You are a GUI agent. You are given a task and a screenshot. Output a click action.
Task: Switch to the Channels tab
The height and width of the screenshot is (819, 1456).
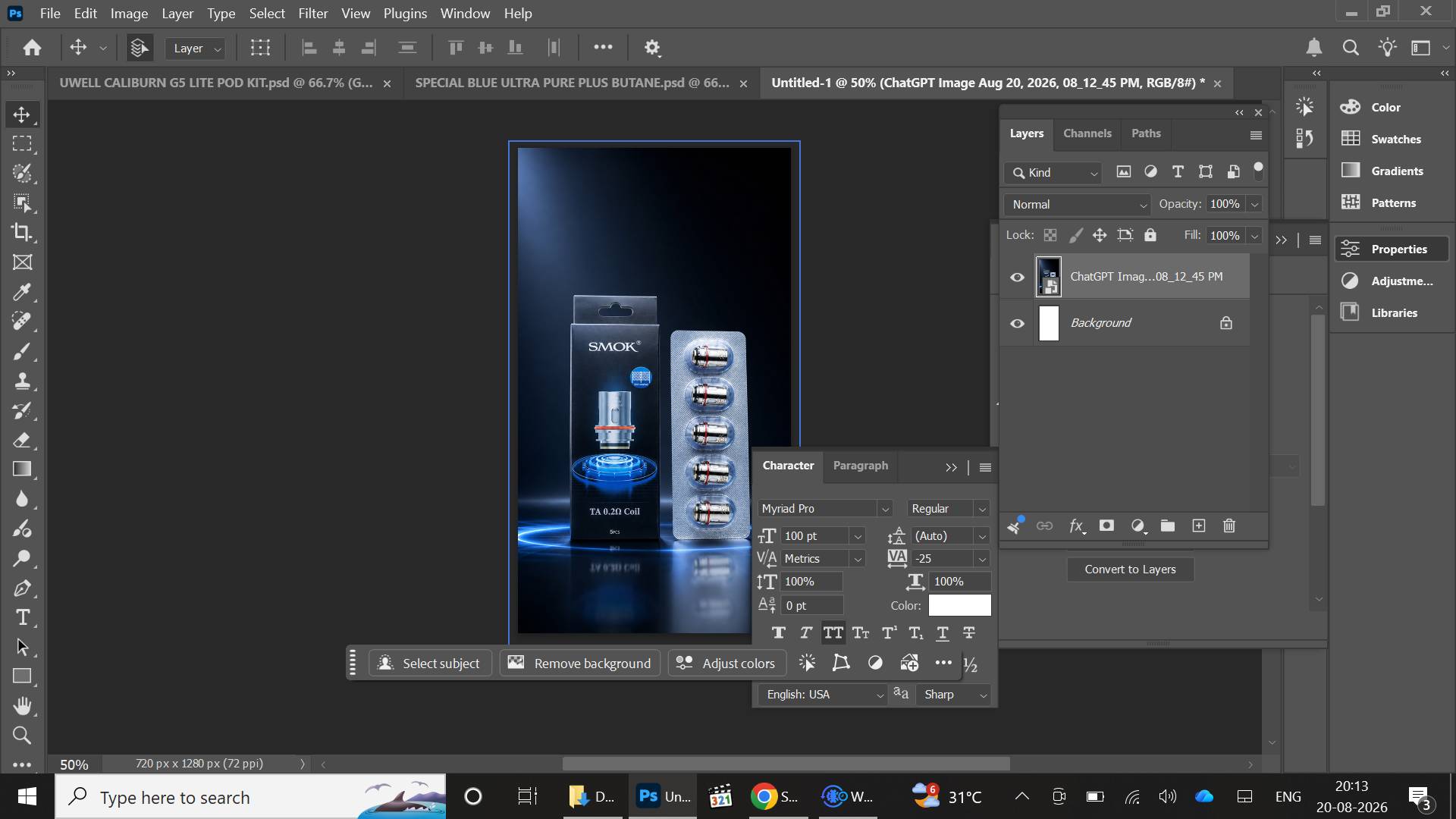[x=1087, y=133]
